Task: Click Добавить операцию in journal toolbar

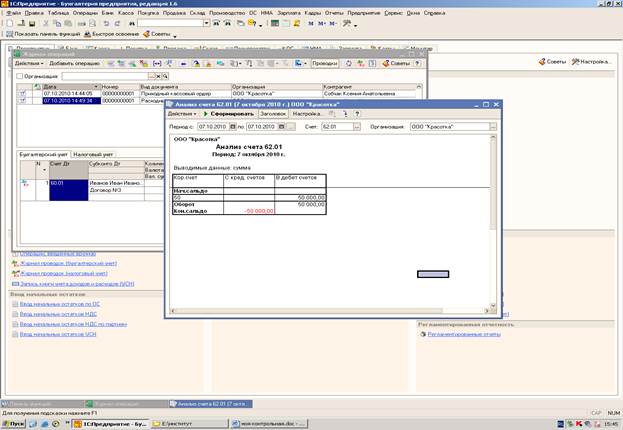Action: click(74, 63)
